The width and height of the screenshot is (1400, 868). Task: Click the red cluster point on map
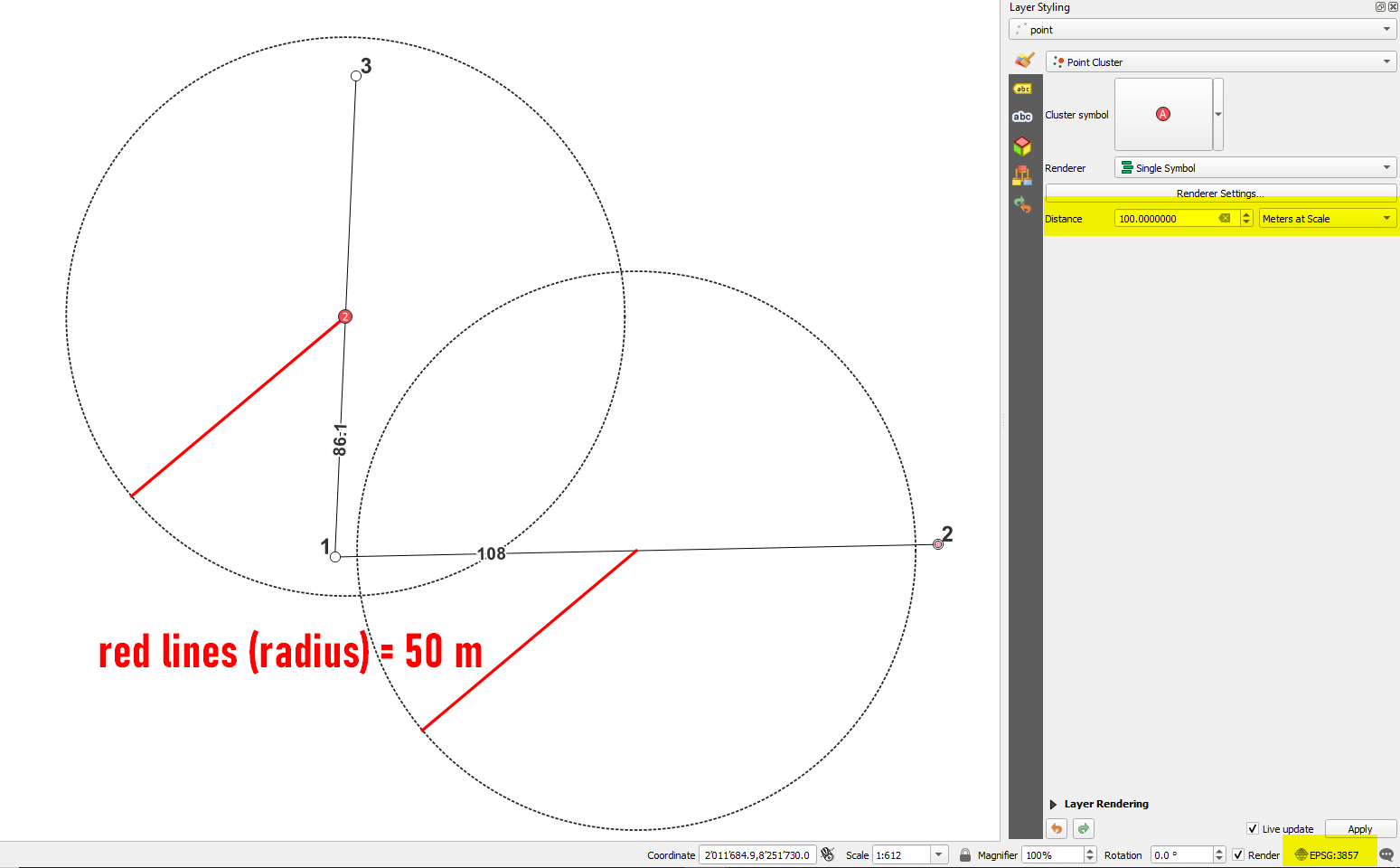click(345, 316)
